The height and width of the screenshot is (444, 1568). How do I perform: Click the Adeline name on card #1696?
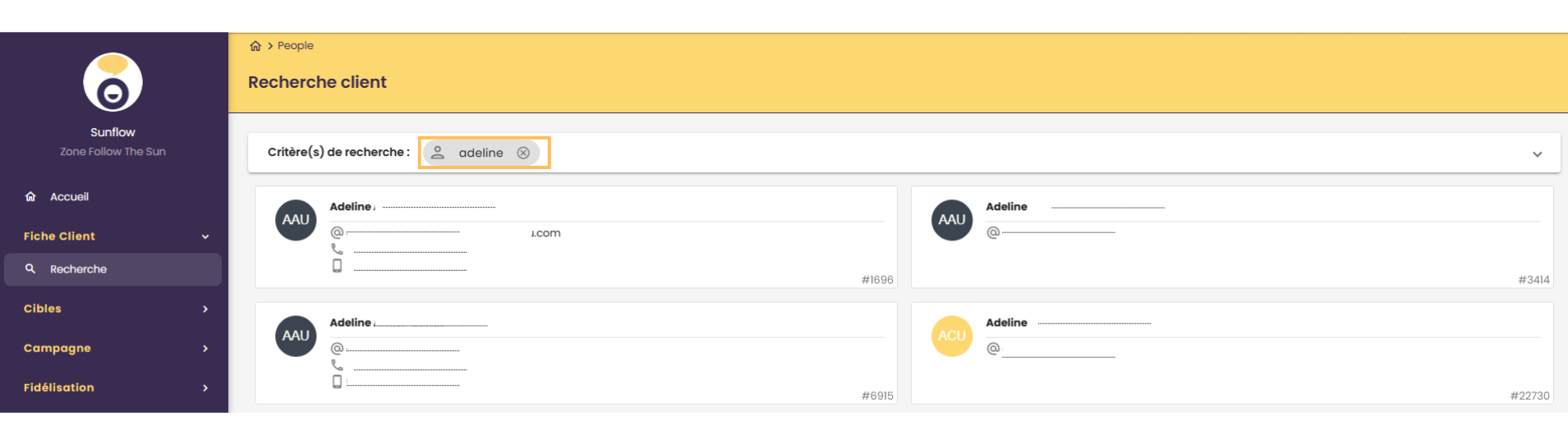pyautogui.click(x=351, y=207)
